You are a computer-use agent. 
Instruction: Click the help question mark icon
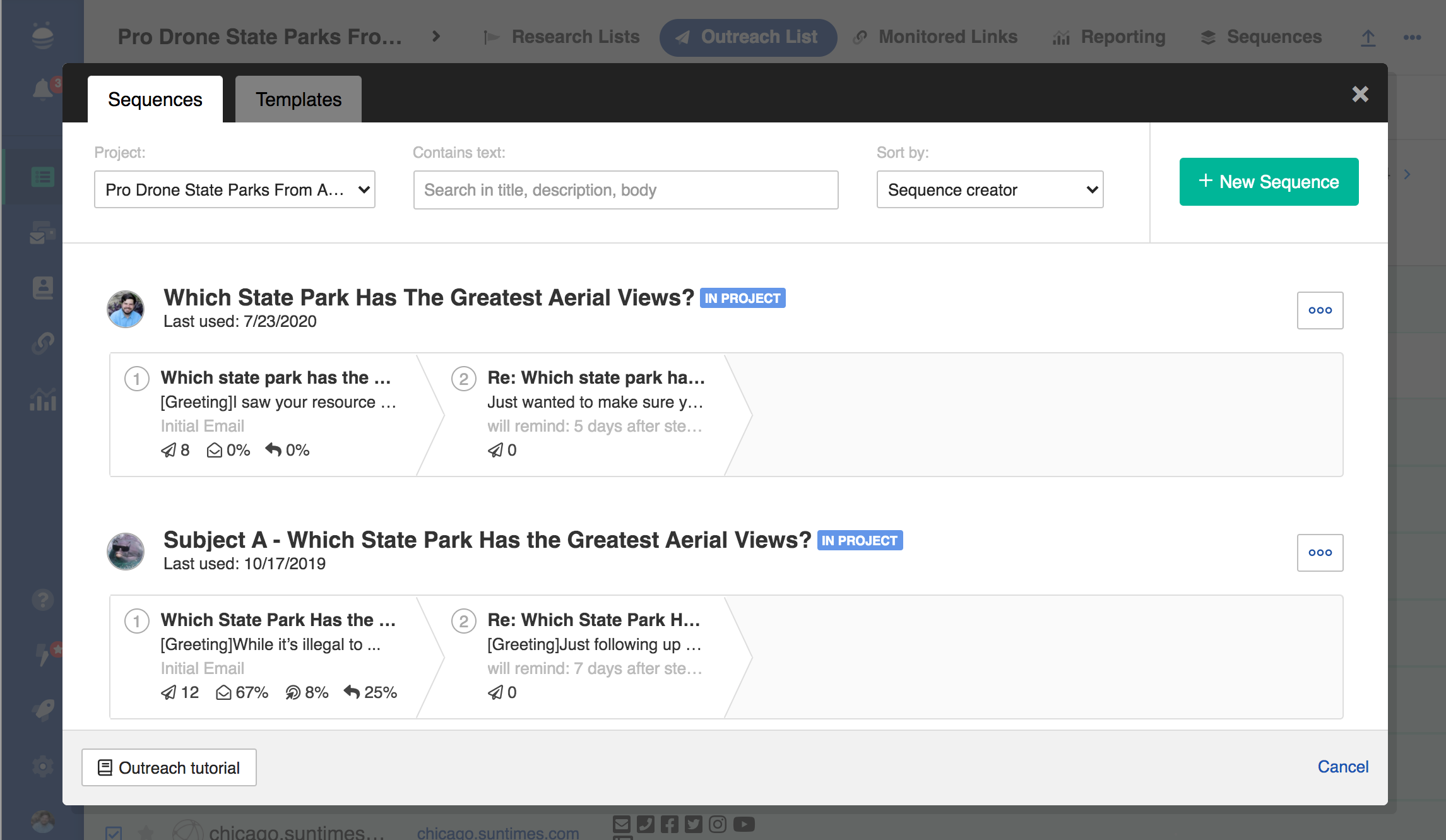(x=42, y=600)
